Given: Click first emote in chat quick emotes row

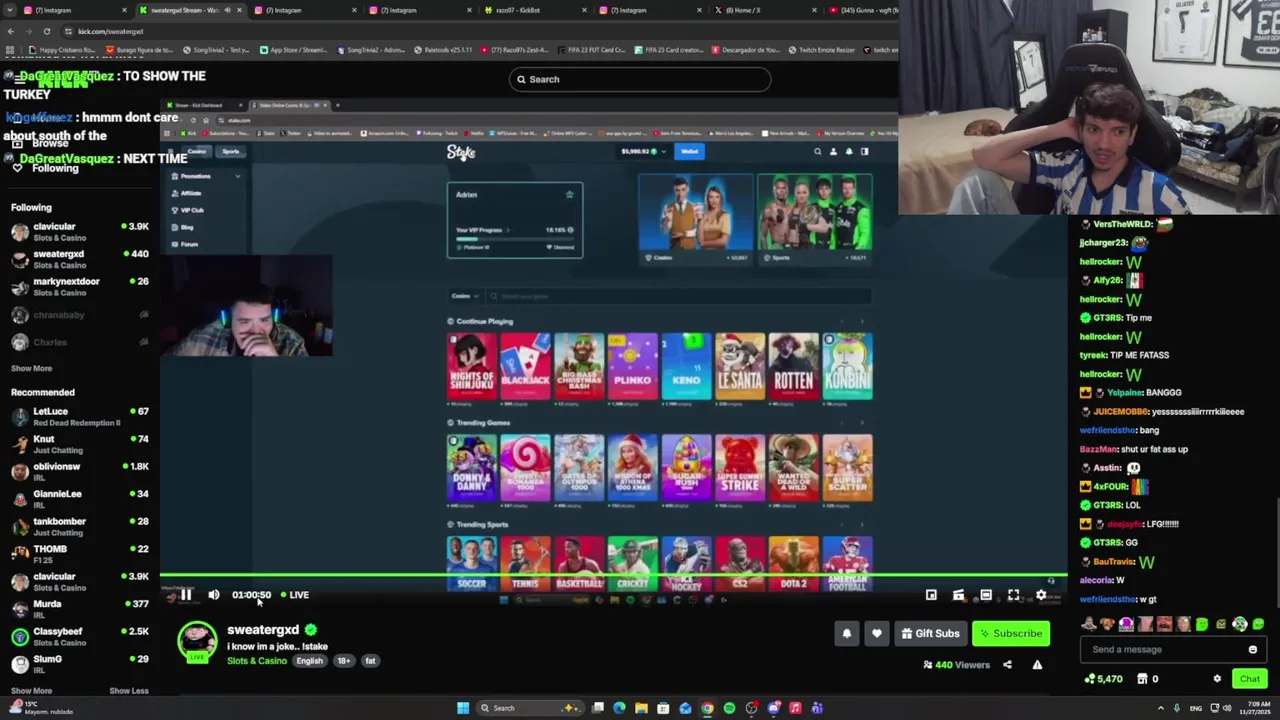Looking at the screenshot, I should pos(1088,625).
